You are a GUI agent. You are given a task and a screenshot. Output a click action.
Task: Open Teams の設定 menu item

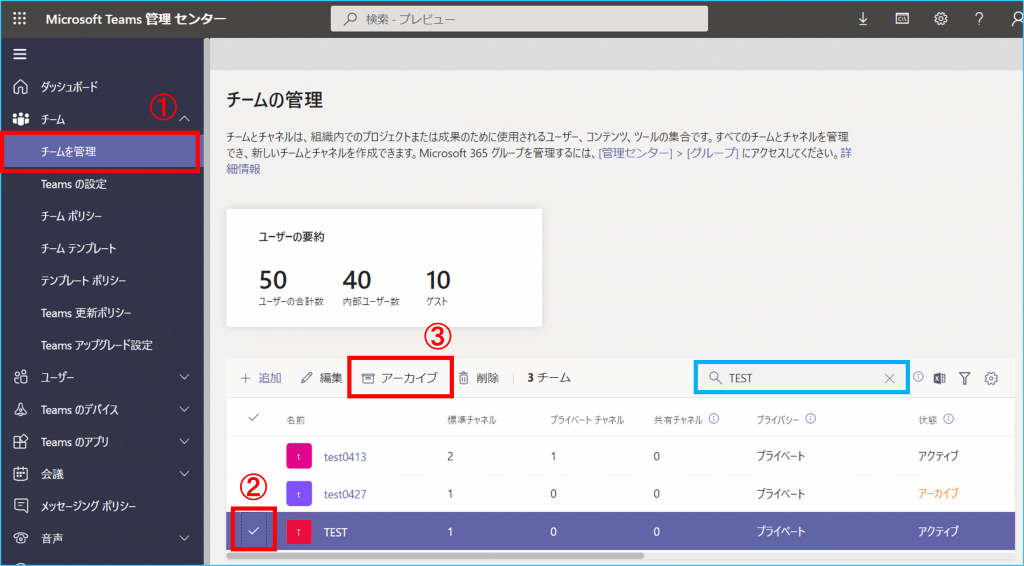[73, 184]
